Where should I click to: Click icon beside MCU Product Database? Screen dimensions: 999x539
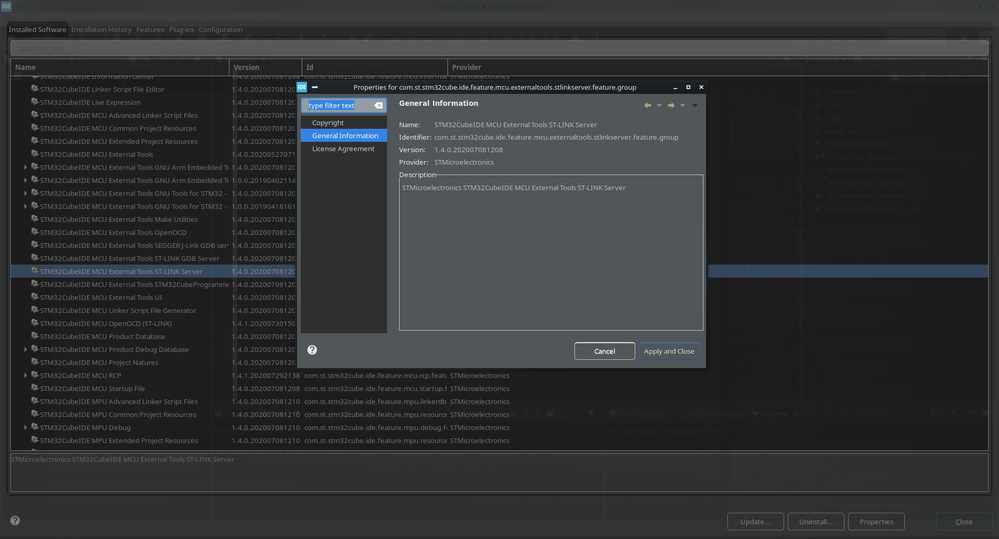tap(35, 336)
